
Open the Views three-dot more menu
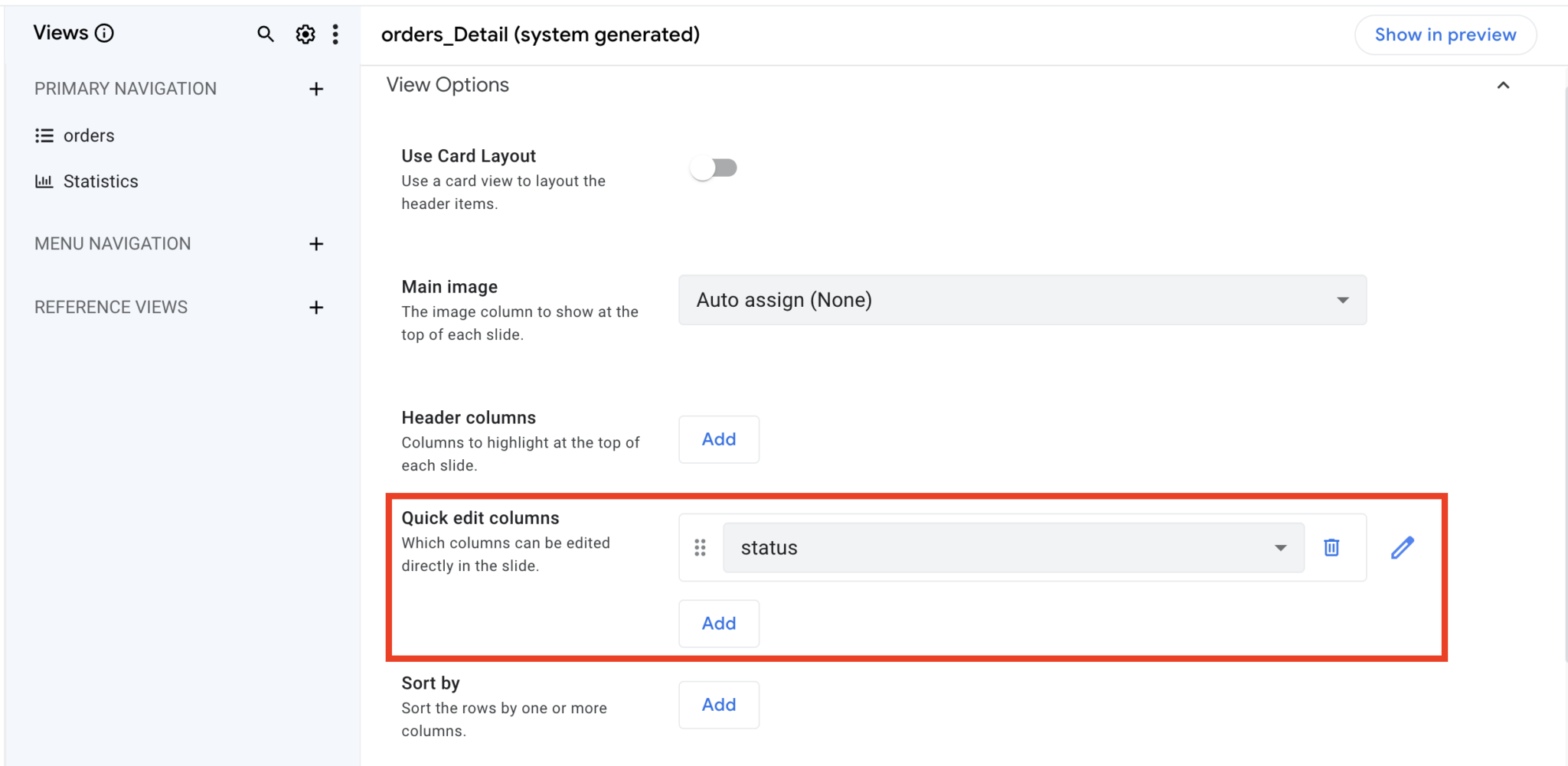coord(335,34)
